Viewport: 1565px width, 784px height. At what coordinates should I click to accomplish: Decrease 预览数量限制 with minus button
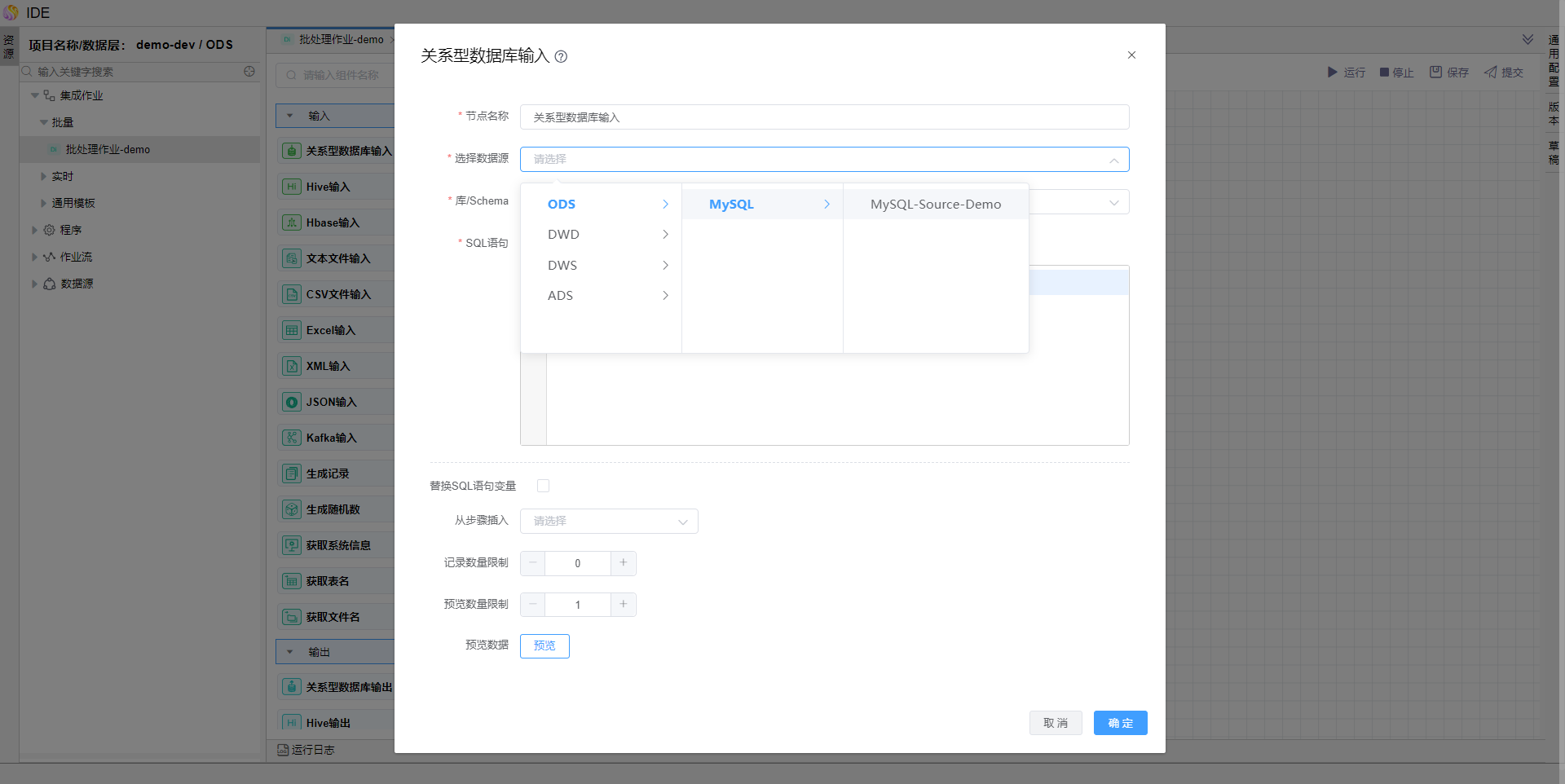533,605
